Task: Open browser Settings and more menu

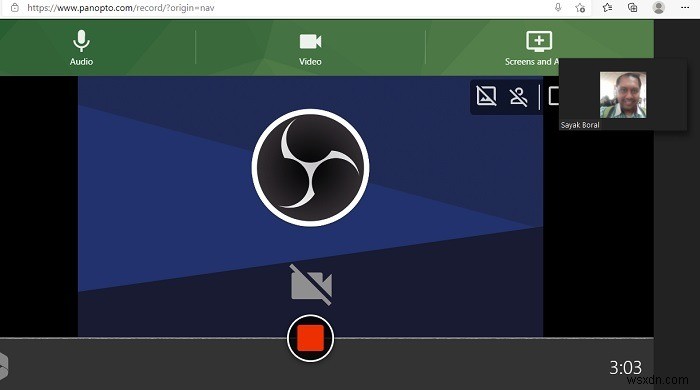Action: click(685, 8)
